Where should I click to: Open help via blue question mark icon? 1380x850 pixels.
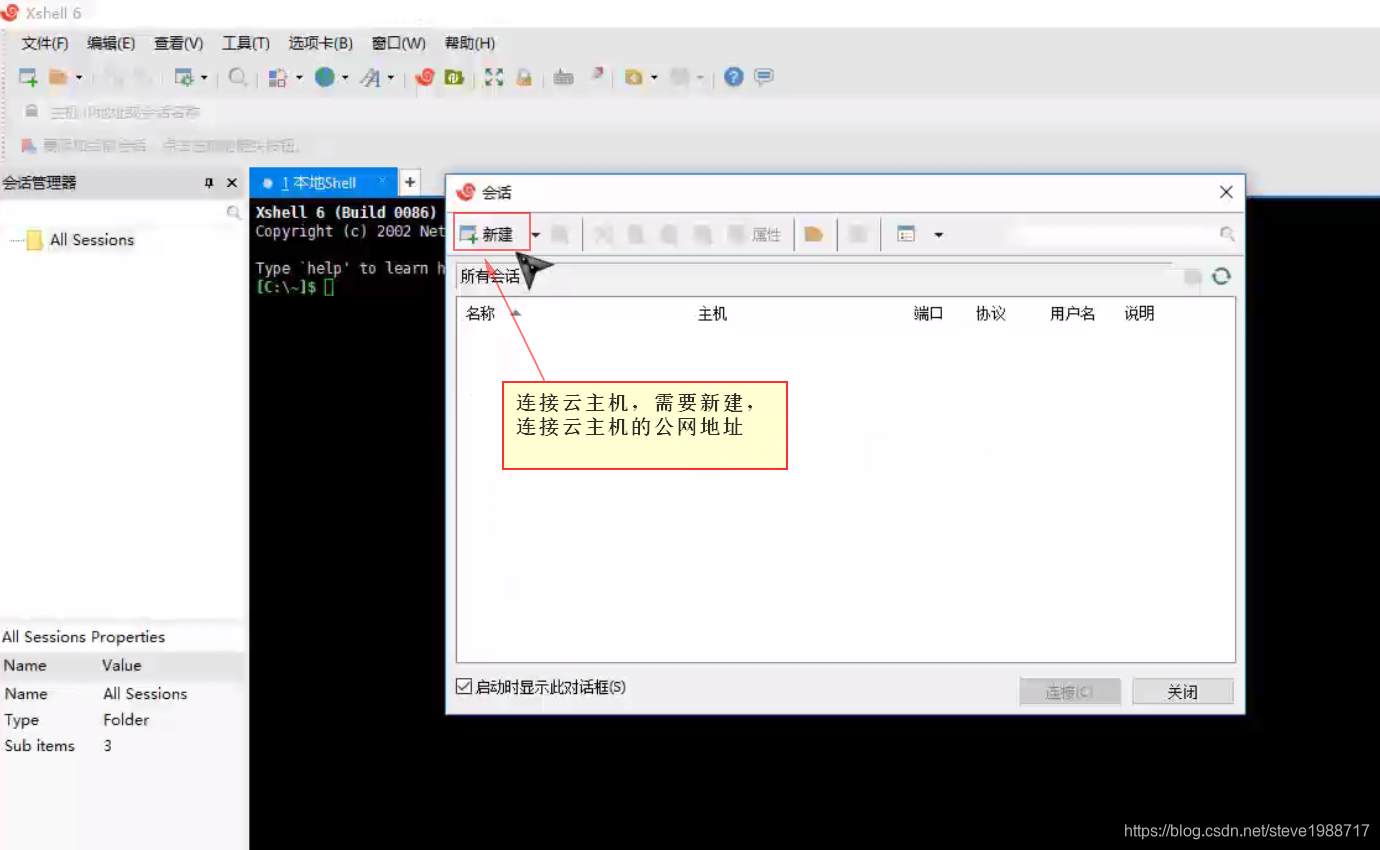[x=734, y=77]
